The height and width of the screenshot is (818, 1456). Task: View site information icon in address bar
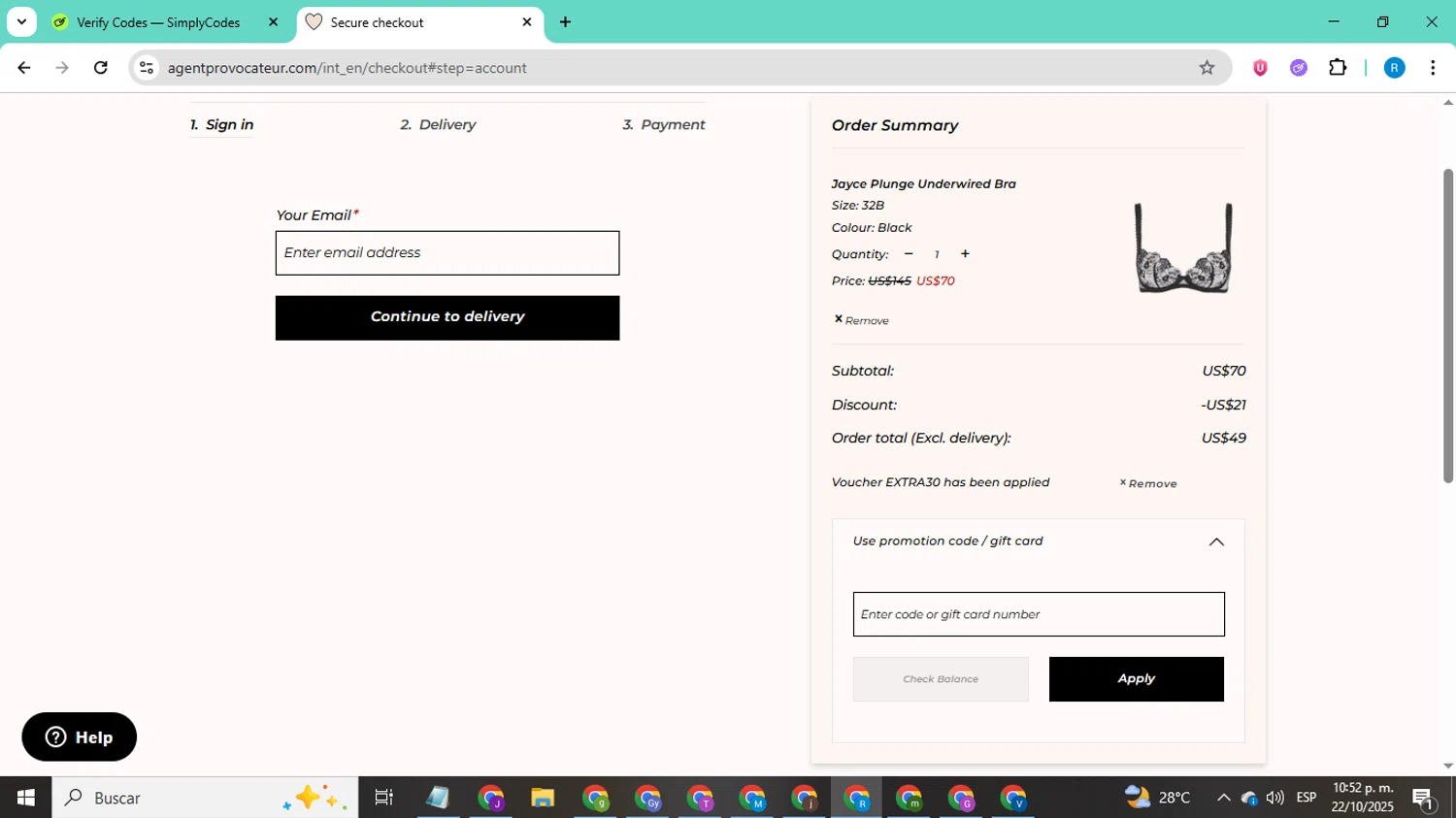(x=147, y=68)
